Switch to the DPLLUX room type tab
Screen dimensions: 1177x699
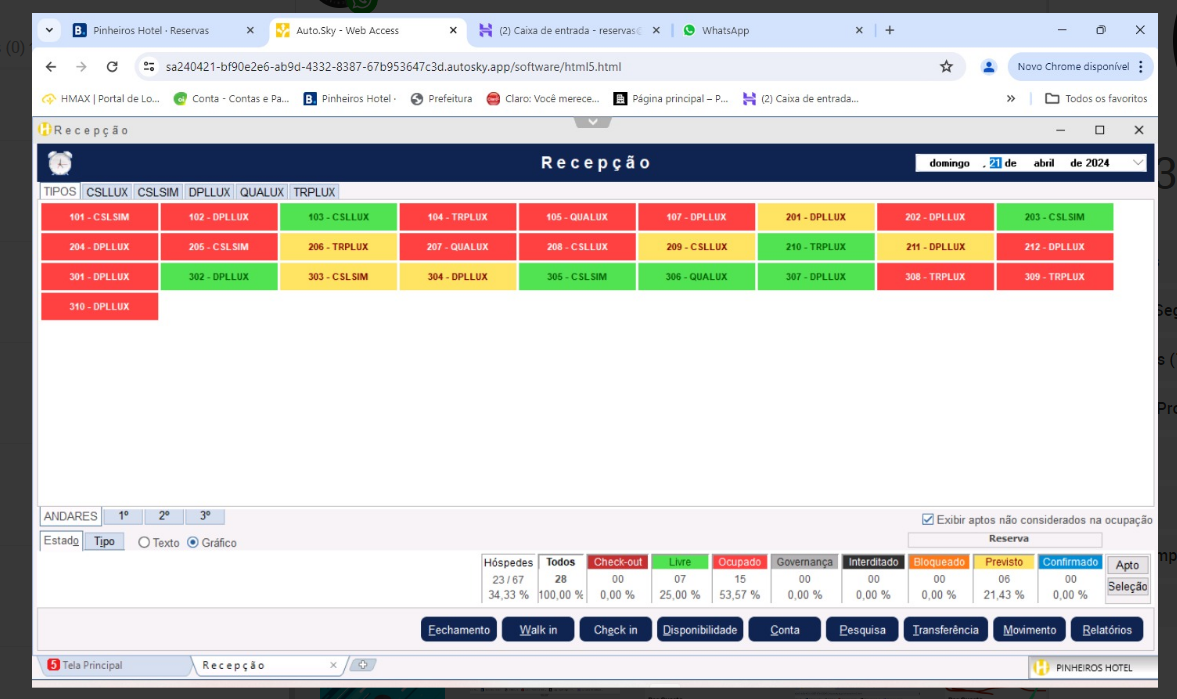tap(209, 192)
